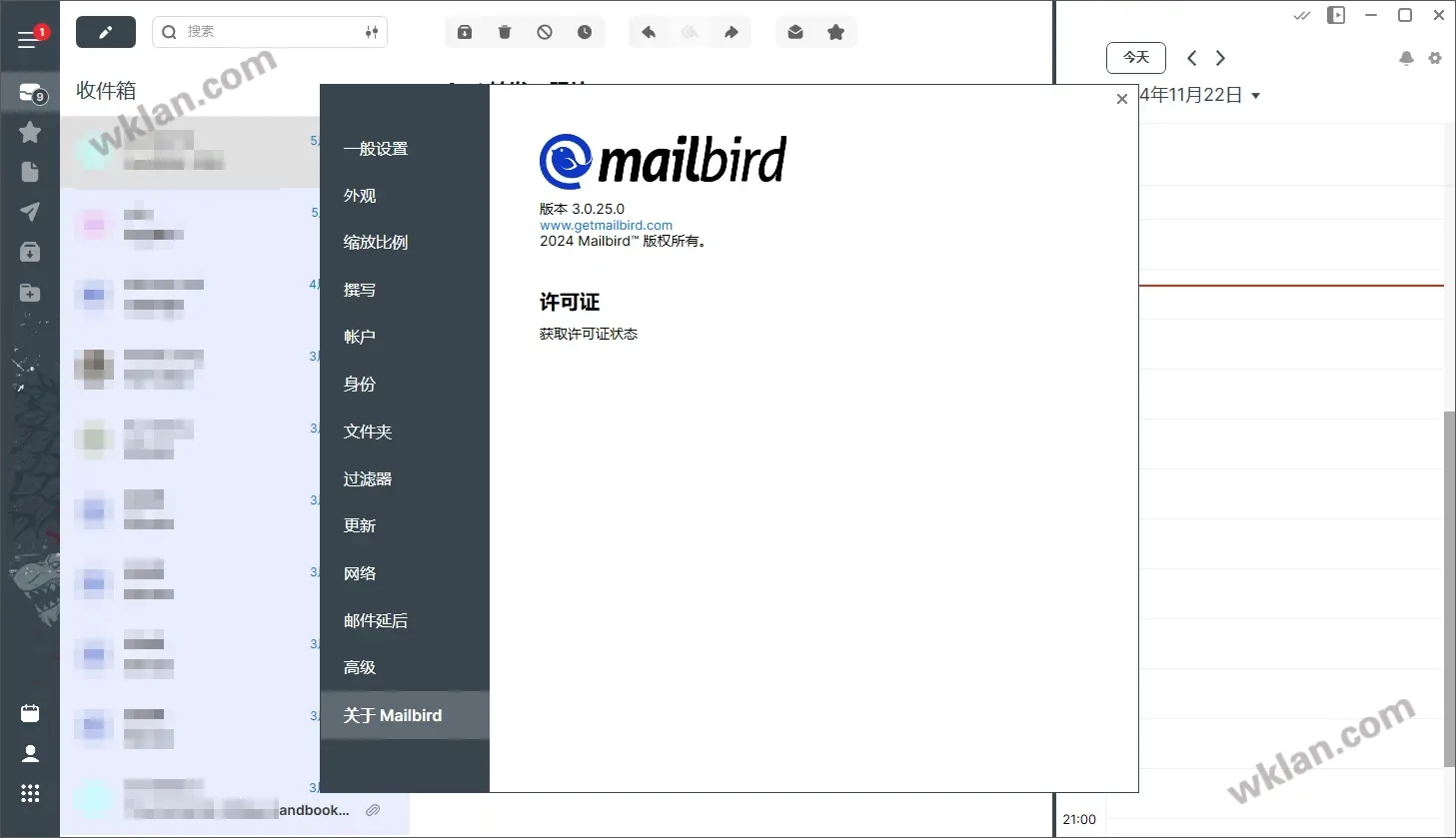The width and height of the screenshot is (1456, 838).
Task: Open www.getmailbird.com link
Action: [x=606, y=225]
